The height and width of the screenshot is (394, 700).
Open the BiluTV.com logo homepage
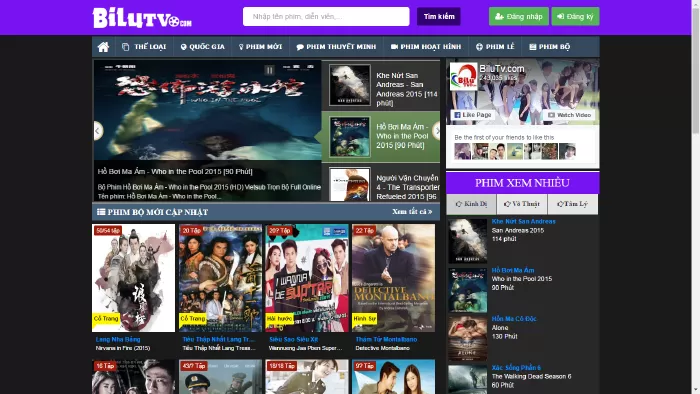142,18
